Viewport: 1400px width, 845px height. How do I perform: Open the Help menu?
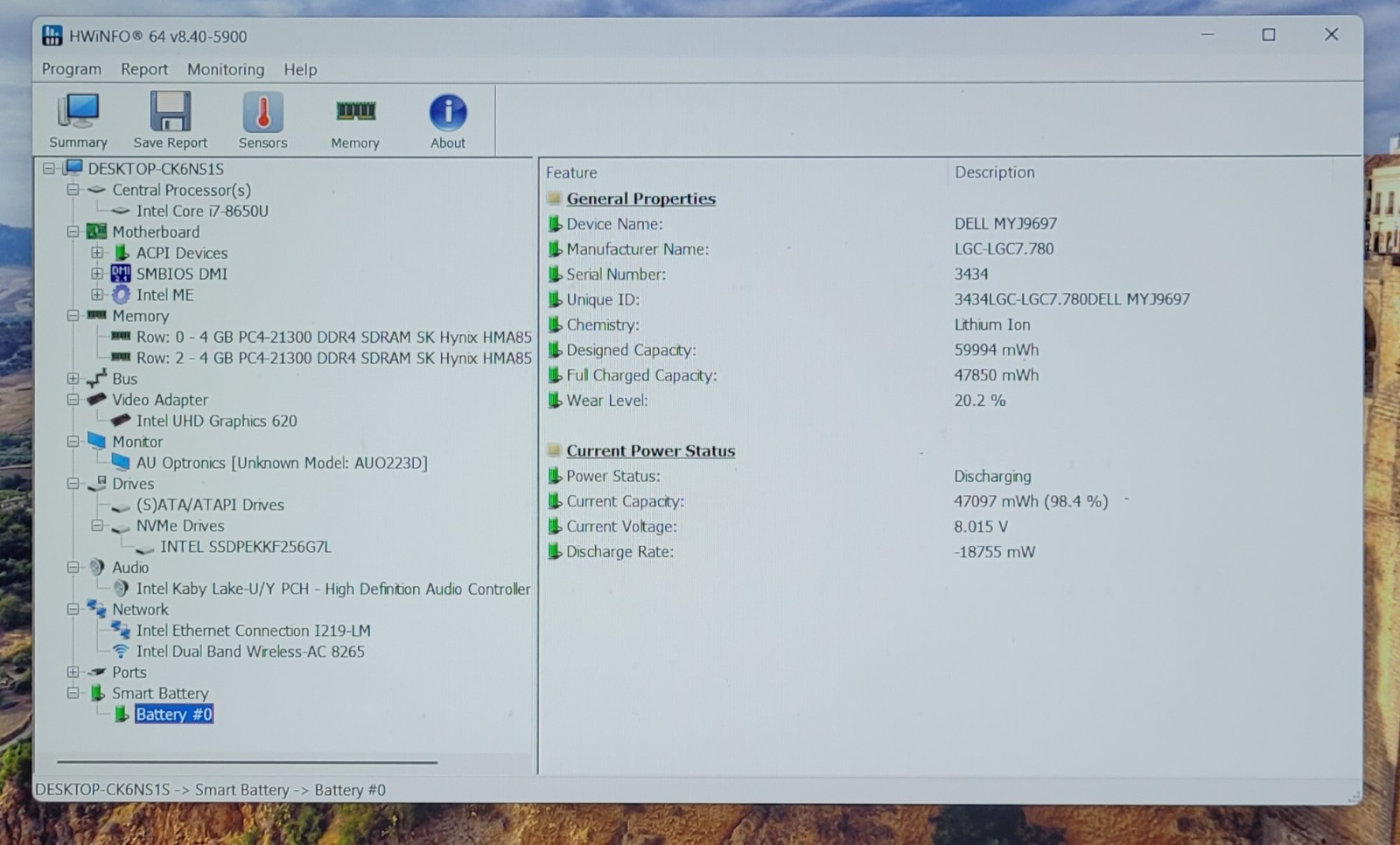(x=300, y=69)
